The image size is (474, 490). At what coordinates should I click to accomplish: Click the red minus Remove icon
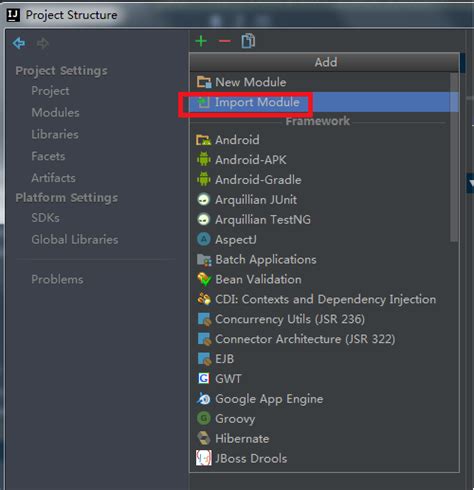click(225, 41)
